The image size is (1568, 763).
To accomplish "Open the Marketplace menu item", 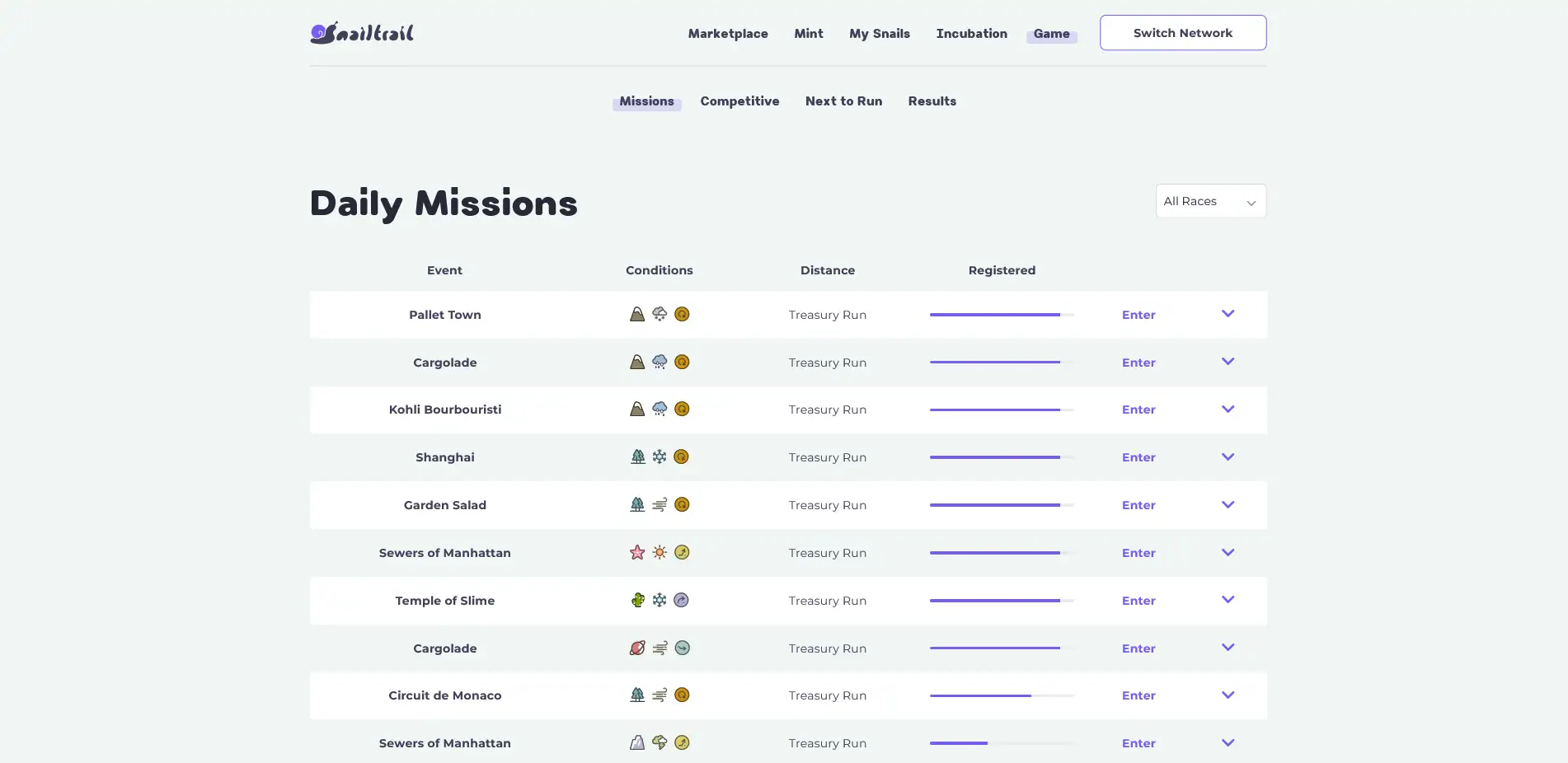I will click(728, 33).
